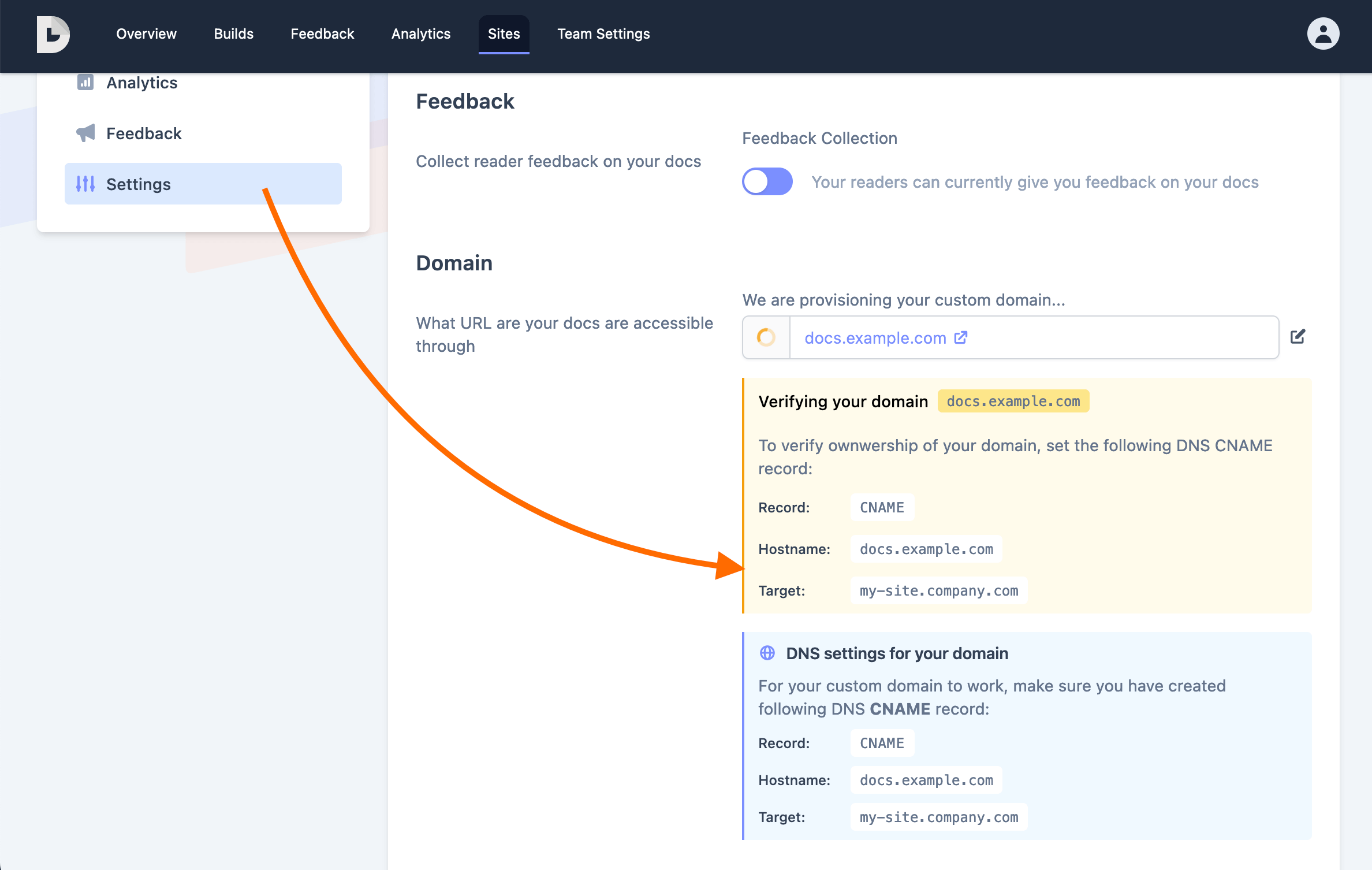The width and height of the screenshot is (1372, 870).
Task: Open docs.example.com via the external-link icon
Action: click(x=960, y=337)
